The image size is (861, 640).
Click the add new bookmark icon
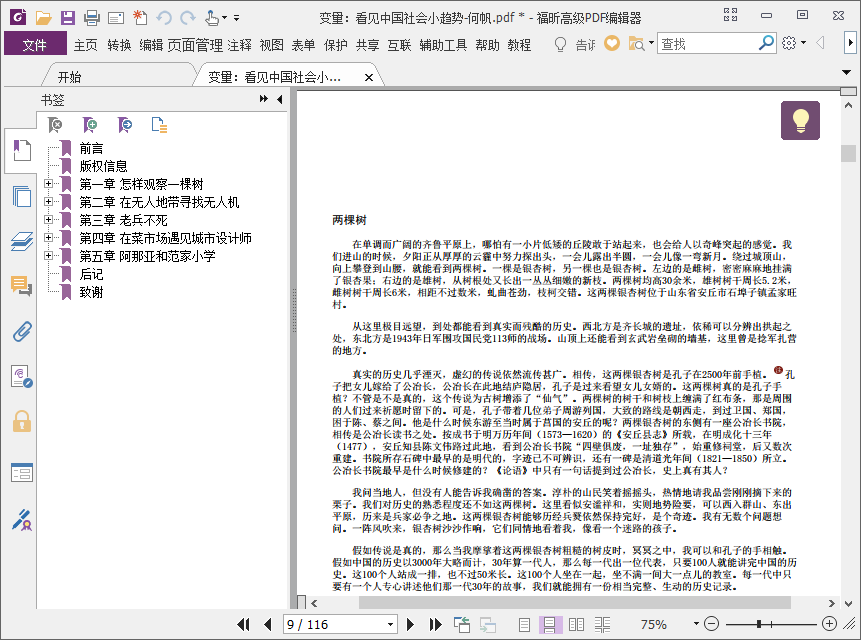coord(90,125)
